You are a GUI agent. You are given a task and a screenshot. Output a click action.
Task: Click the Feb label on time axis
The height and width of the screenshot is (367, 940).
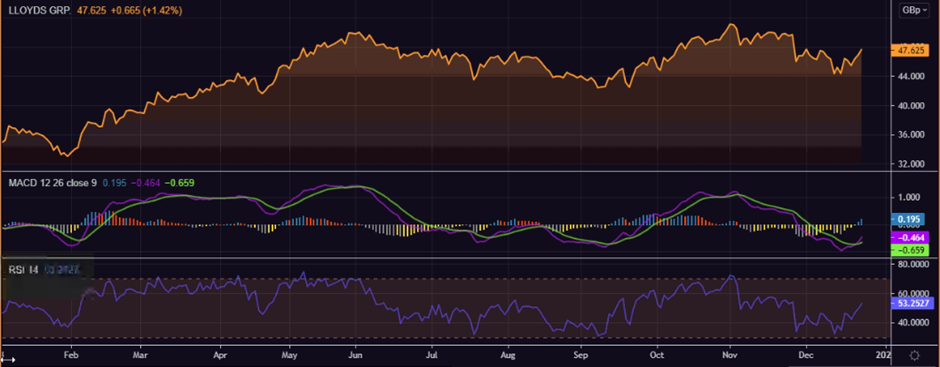click(x=71, y=355)
